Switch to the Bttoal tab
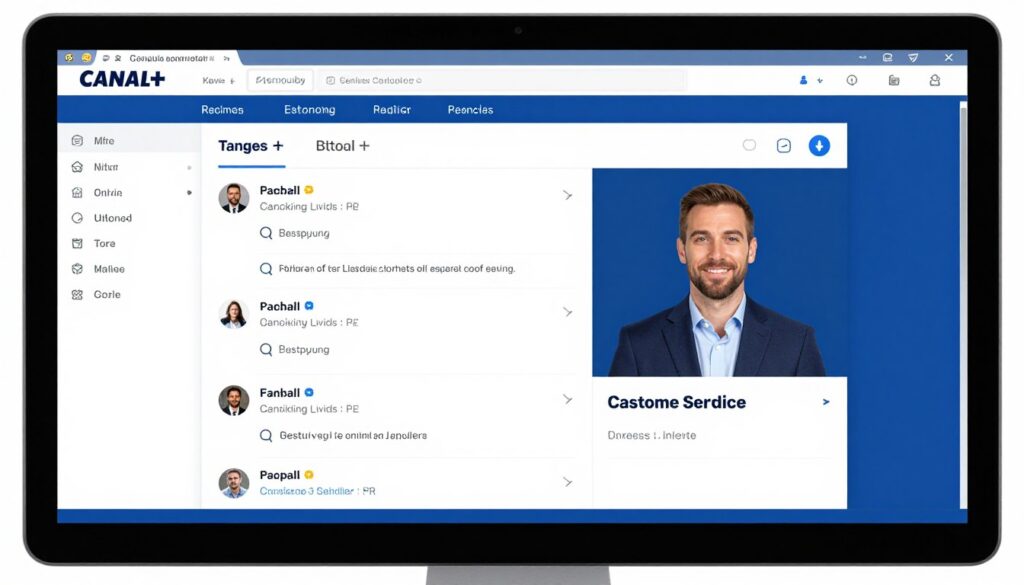This screenshot has width=1024, height=585. pyautogui.click(x=342, y=146)
